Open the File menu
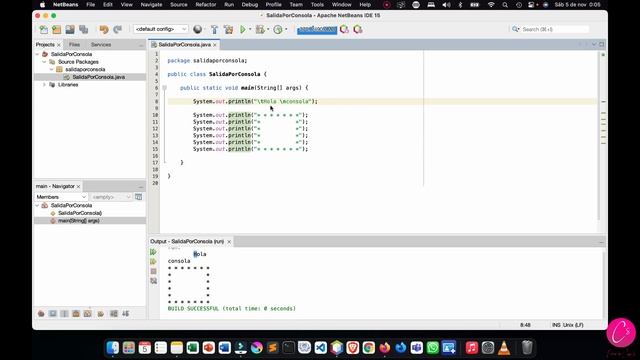The width and height of the screenshot is (640, 360). point(91,5)
